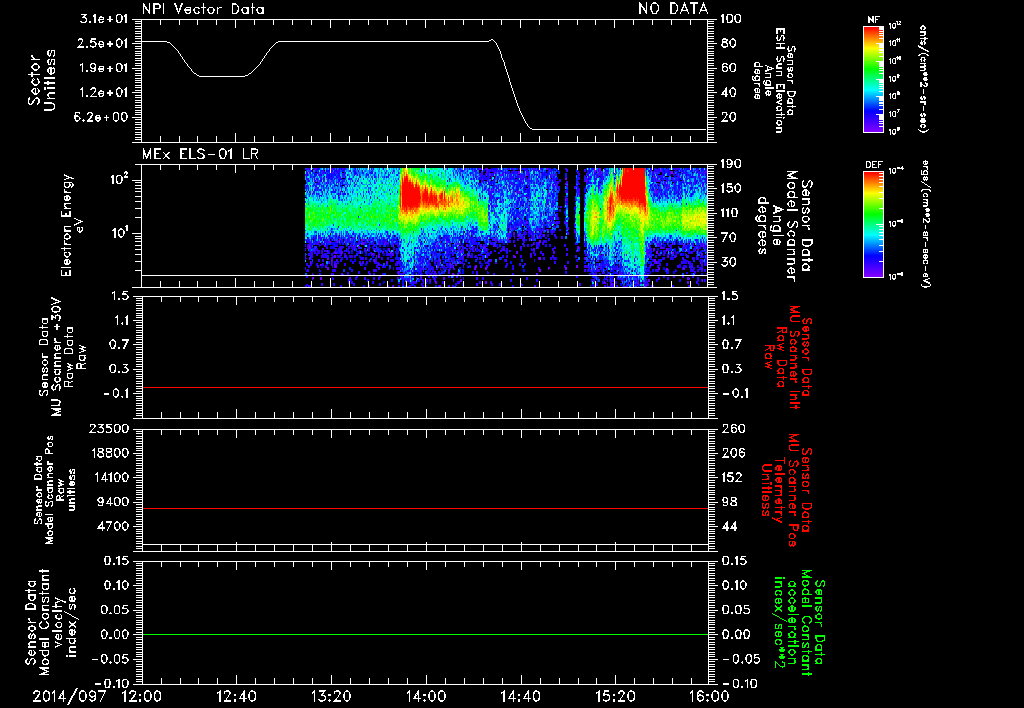Image resolution: width=1024 pixels, height=708 pixels.
Task: Select the "Electron Energy eV" axis title
Action: (72, 225)
